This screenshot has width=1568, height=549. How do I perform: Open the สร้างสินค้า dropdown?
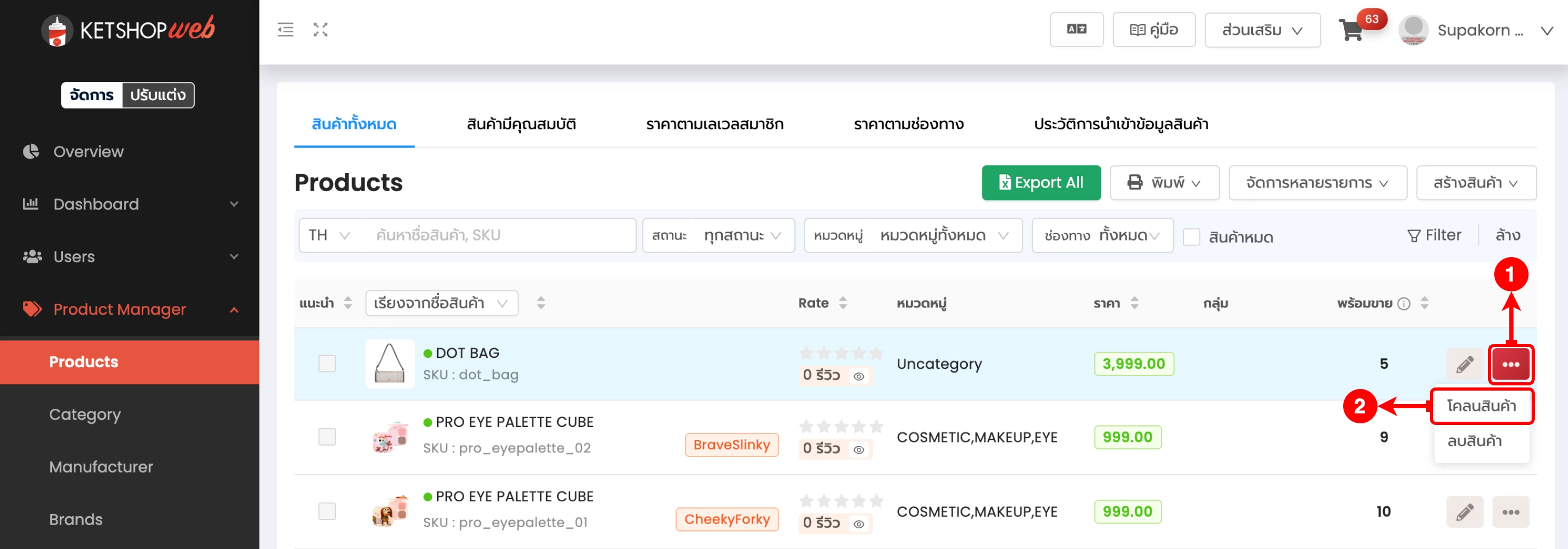click(1476, 183)
